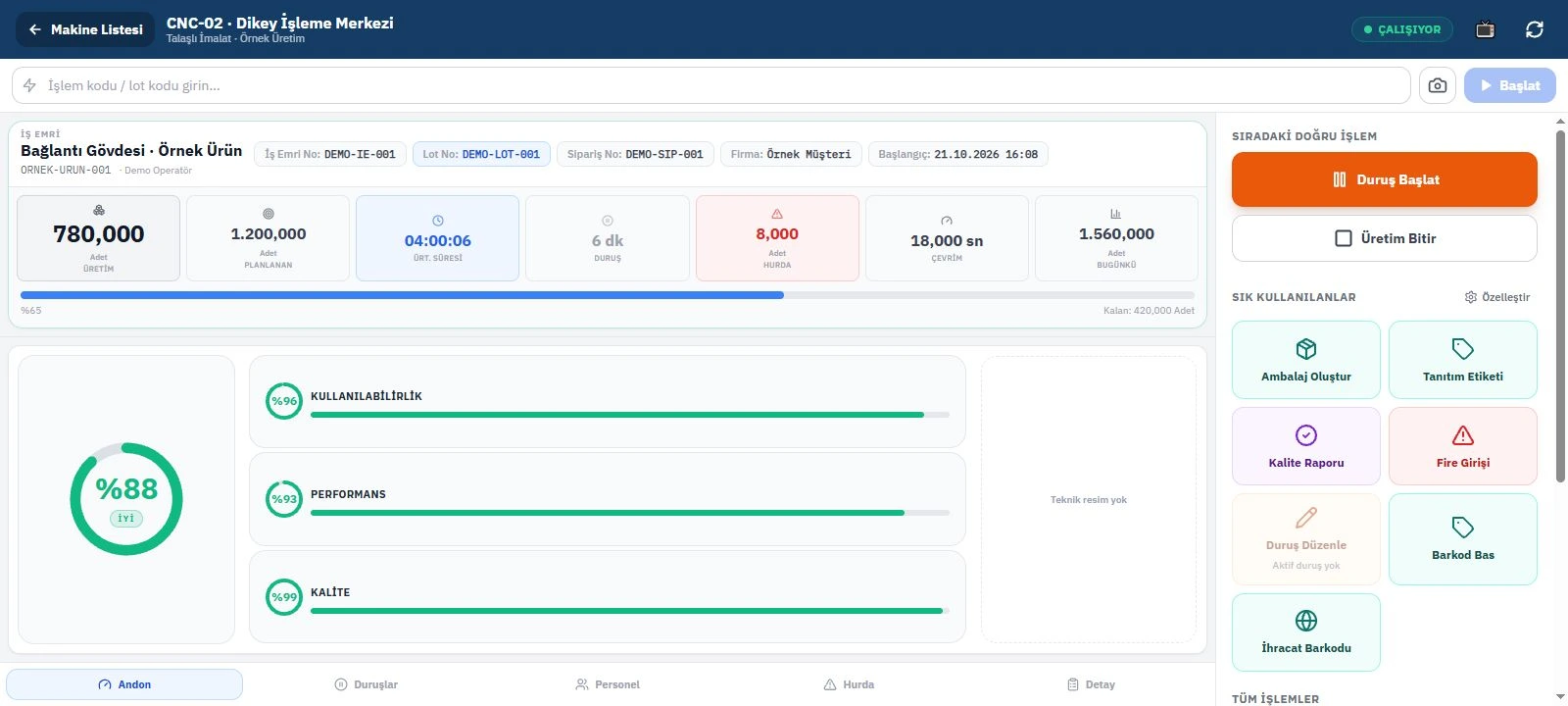Click the Duruş Başlat orange button
Screen dimensions: 1568x706
(1385, 179)
